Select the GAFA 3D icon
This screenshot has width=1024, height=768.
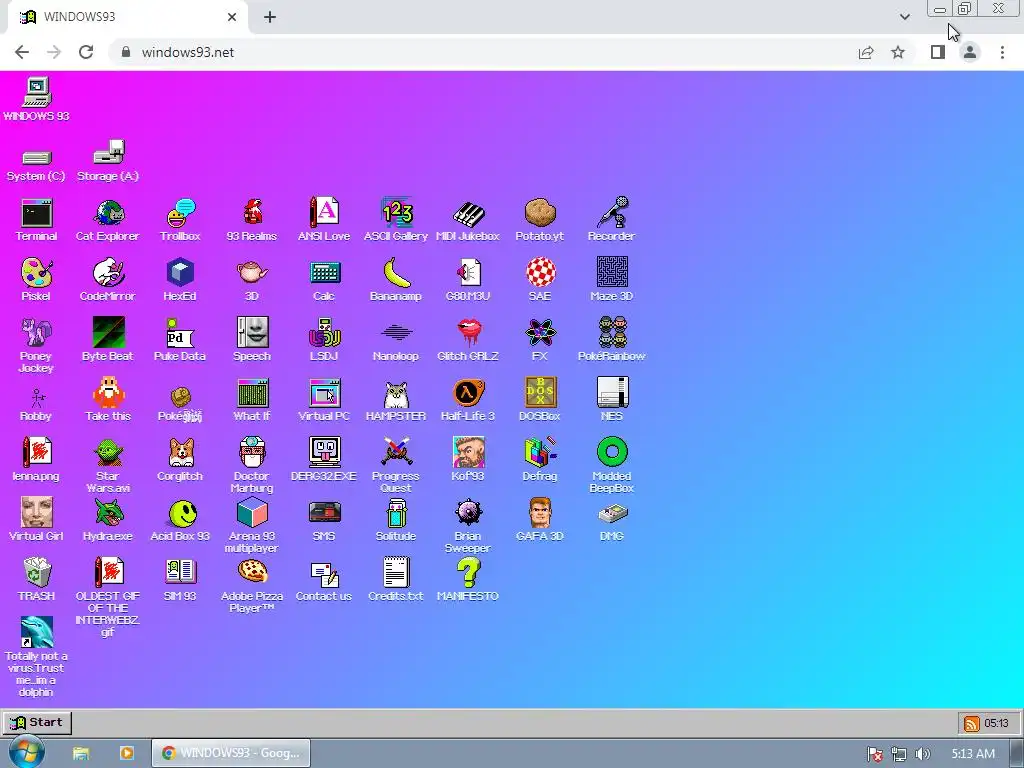tap(539, 520)
